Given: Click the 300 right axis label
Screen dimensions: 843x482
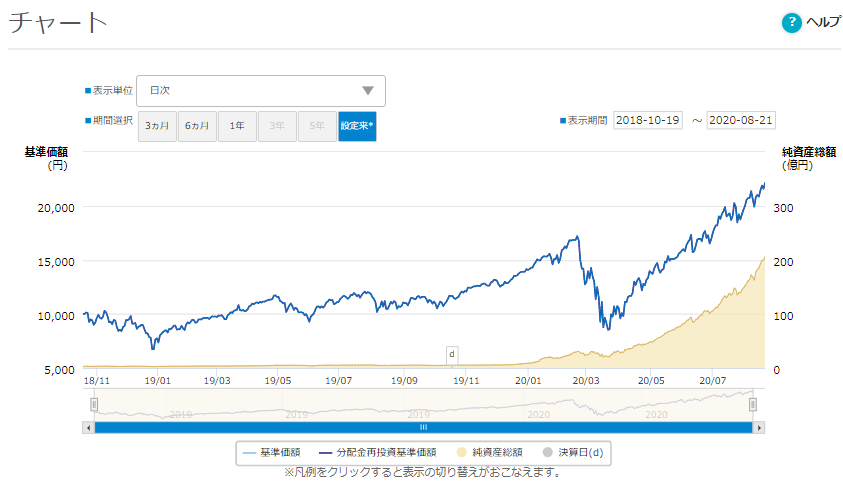Looking at the screenshot, I should coord(783,208).
